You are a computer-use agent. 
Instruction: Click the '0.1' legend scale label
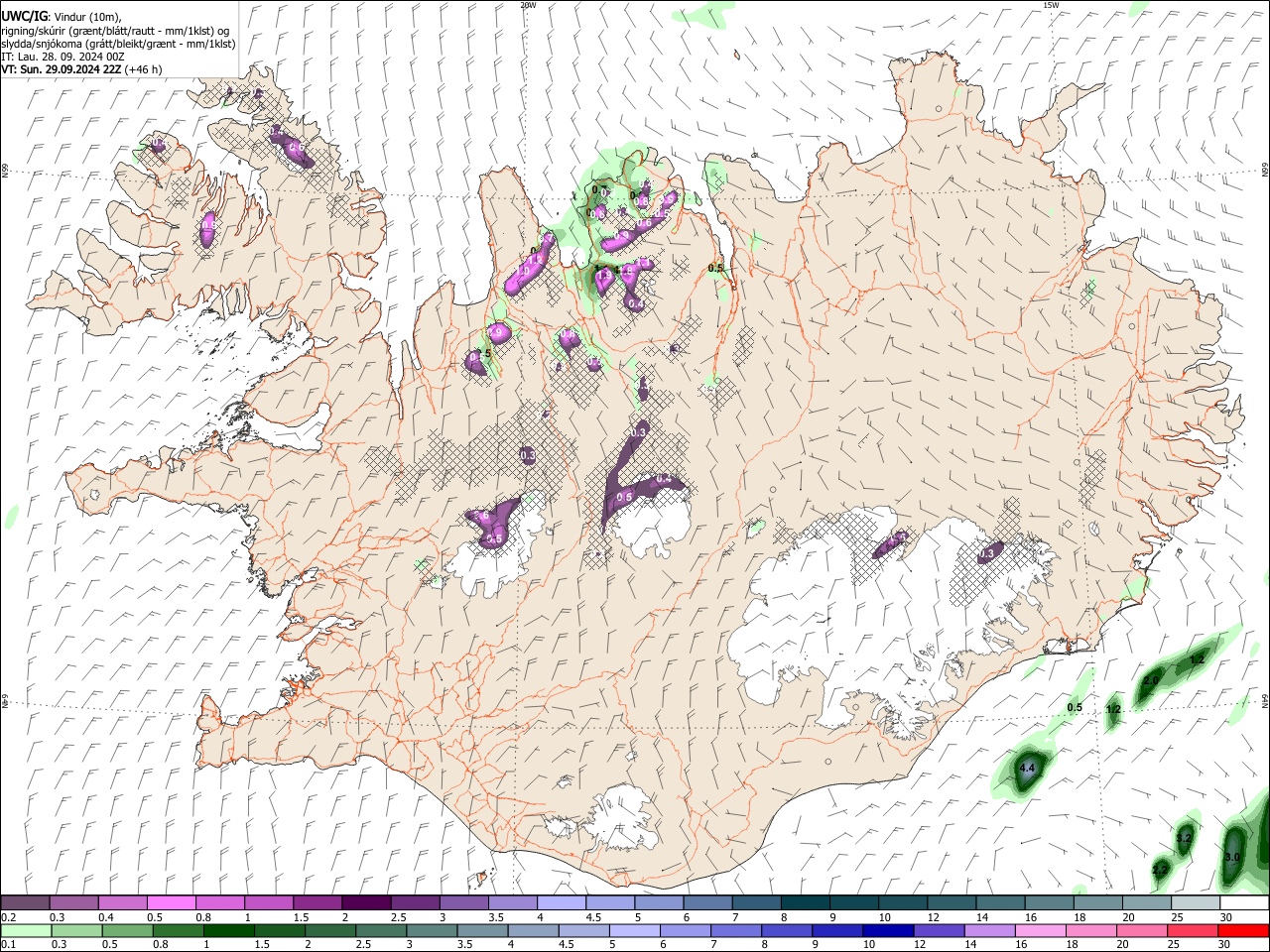[8, 945]
